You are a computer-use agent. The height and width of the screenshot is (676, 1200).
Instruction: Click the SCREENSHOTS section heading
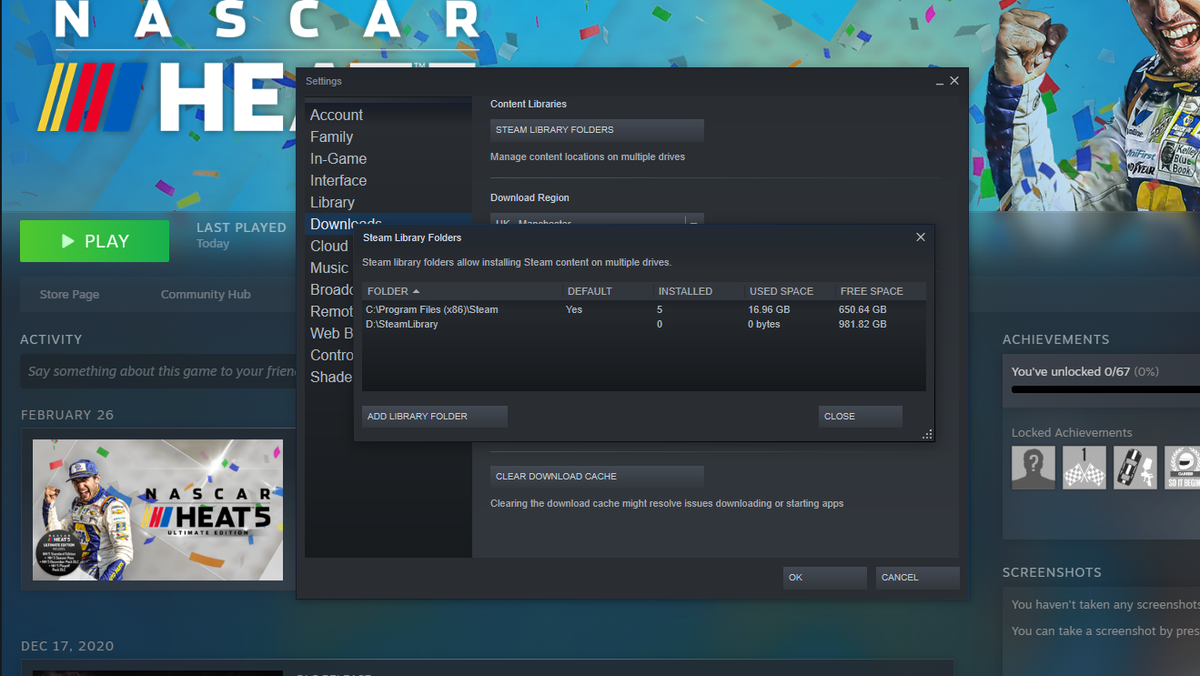pyautogui.click(x=1052, y=573)
